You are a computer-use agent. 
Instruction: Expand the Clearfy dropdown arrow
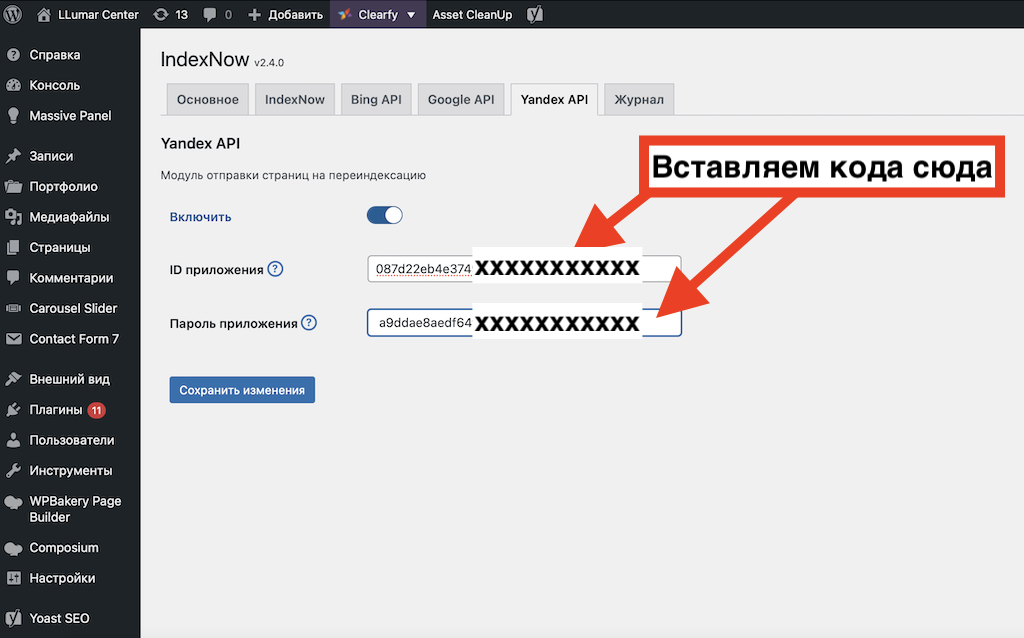[411, 15]
